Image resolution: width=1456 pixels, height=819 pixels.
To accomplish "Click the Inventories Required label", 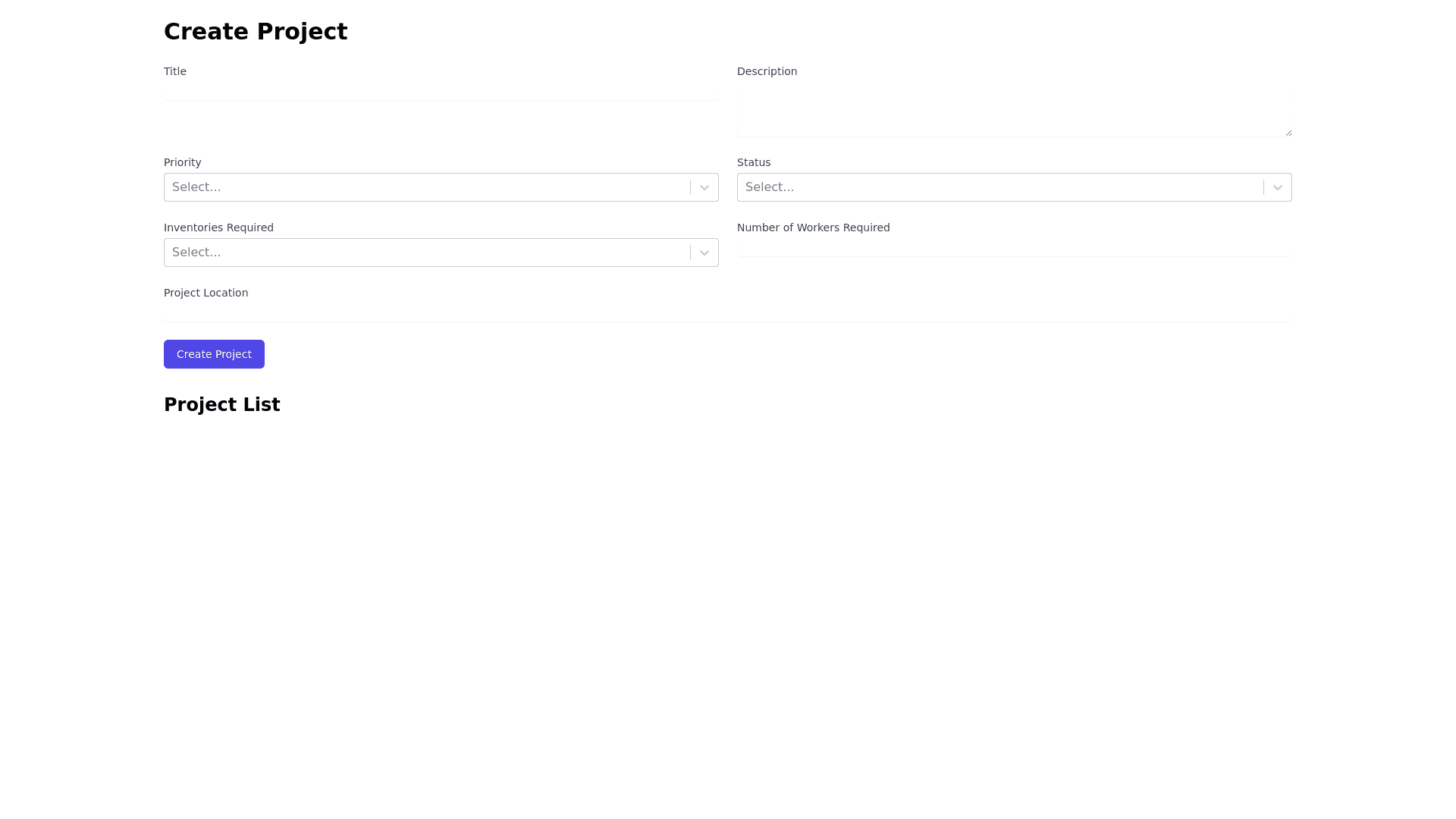I will (x=218, y=227).
